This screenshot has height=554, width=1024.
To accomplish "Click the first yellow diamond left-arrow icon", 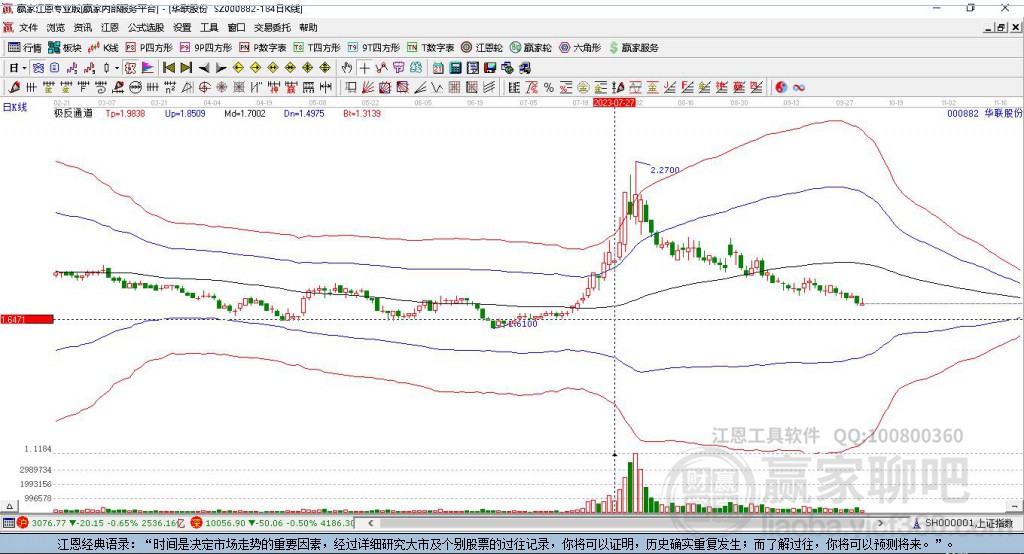I will [238, 68].
